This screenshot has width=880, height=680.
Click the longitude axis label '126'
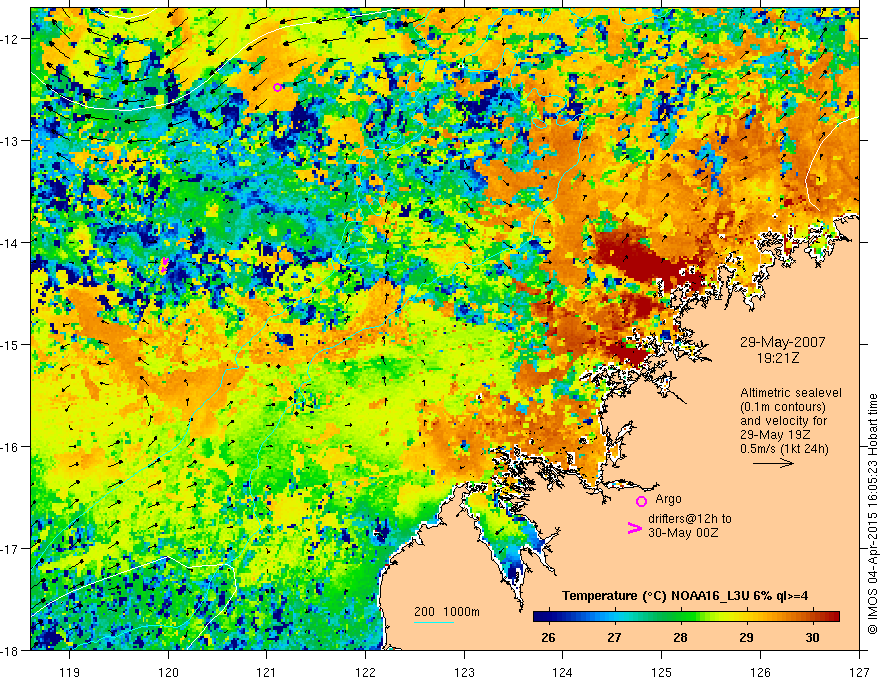[760, 672]
